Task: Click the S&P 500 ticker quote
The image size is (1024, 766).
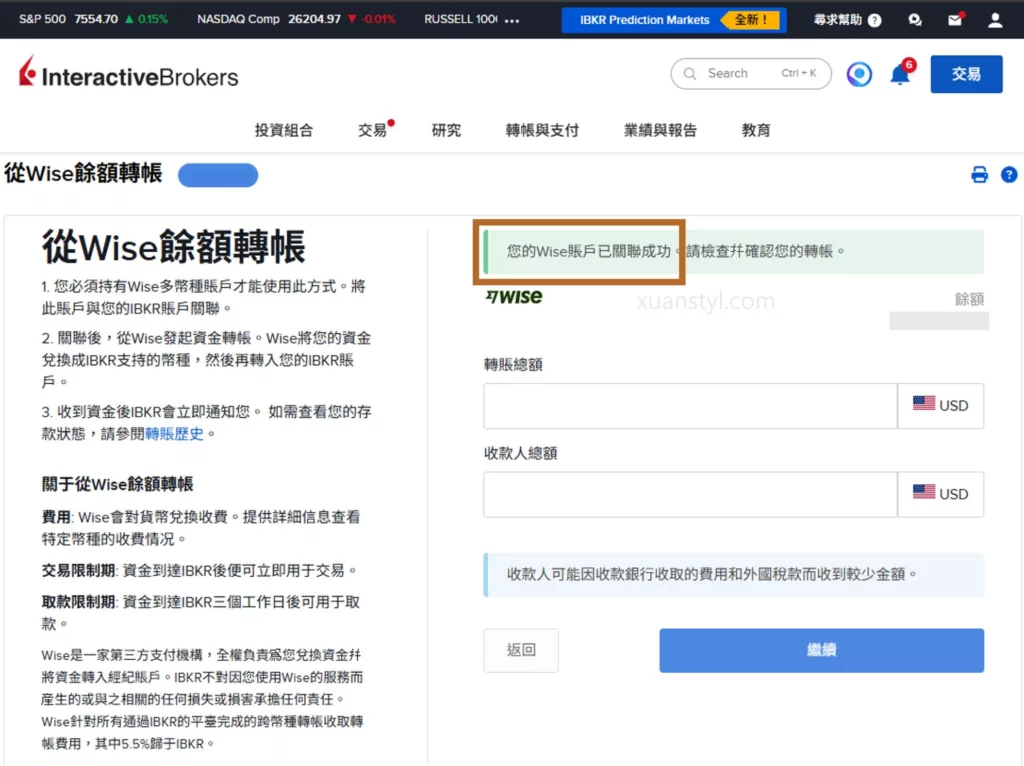Action: click(93, 20)
